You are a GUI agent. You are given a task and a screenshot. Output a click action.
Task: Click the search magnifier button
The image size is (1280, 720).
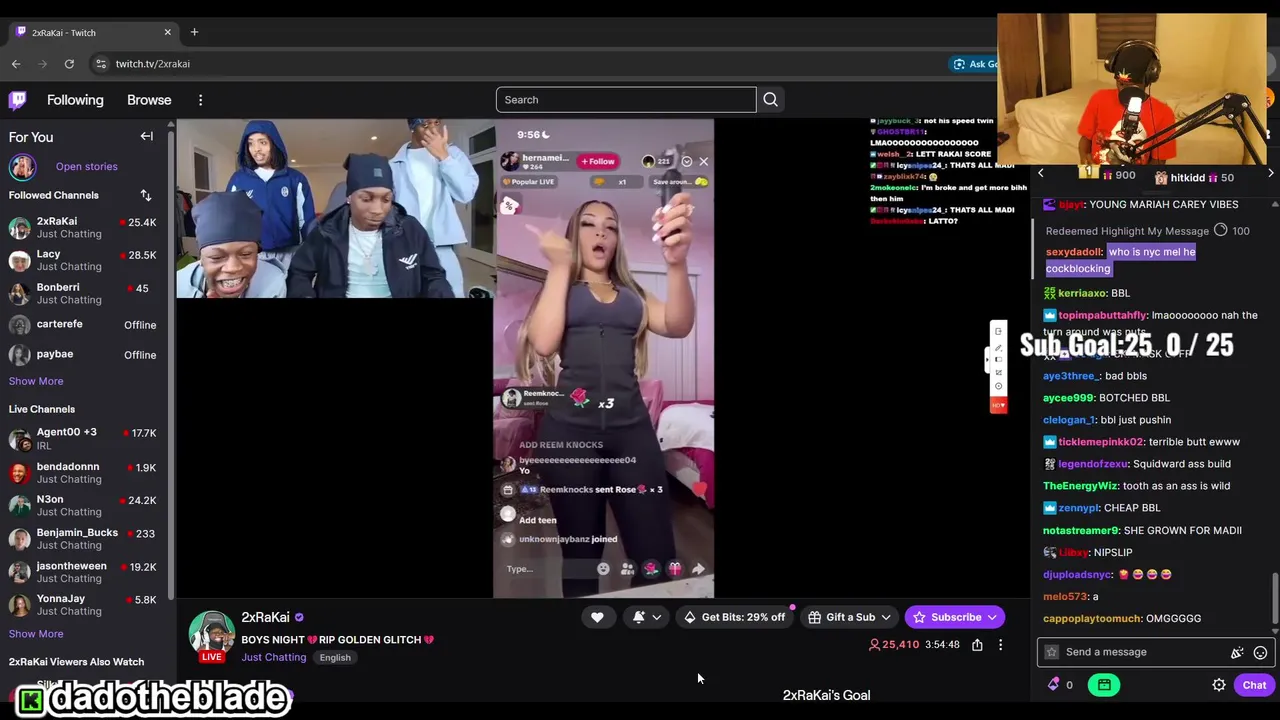click(770, 100)
